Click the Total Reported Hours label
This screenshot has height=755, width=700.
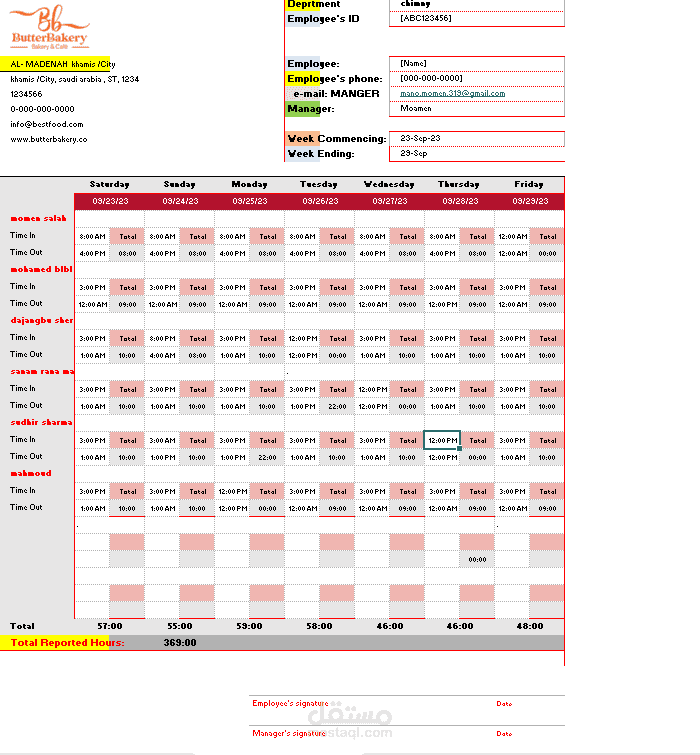[67, 643]
